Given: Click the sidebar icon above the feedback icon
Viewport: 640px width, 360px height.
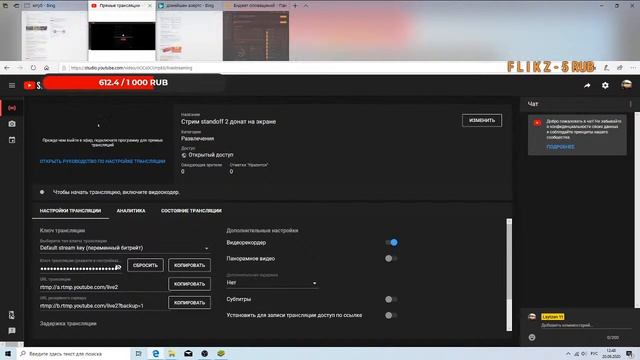Looking at the screenshot, I should 12,315.
